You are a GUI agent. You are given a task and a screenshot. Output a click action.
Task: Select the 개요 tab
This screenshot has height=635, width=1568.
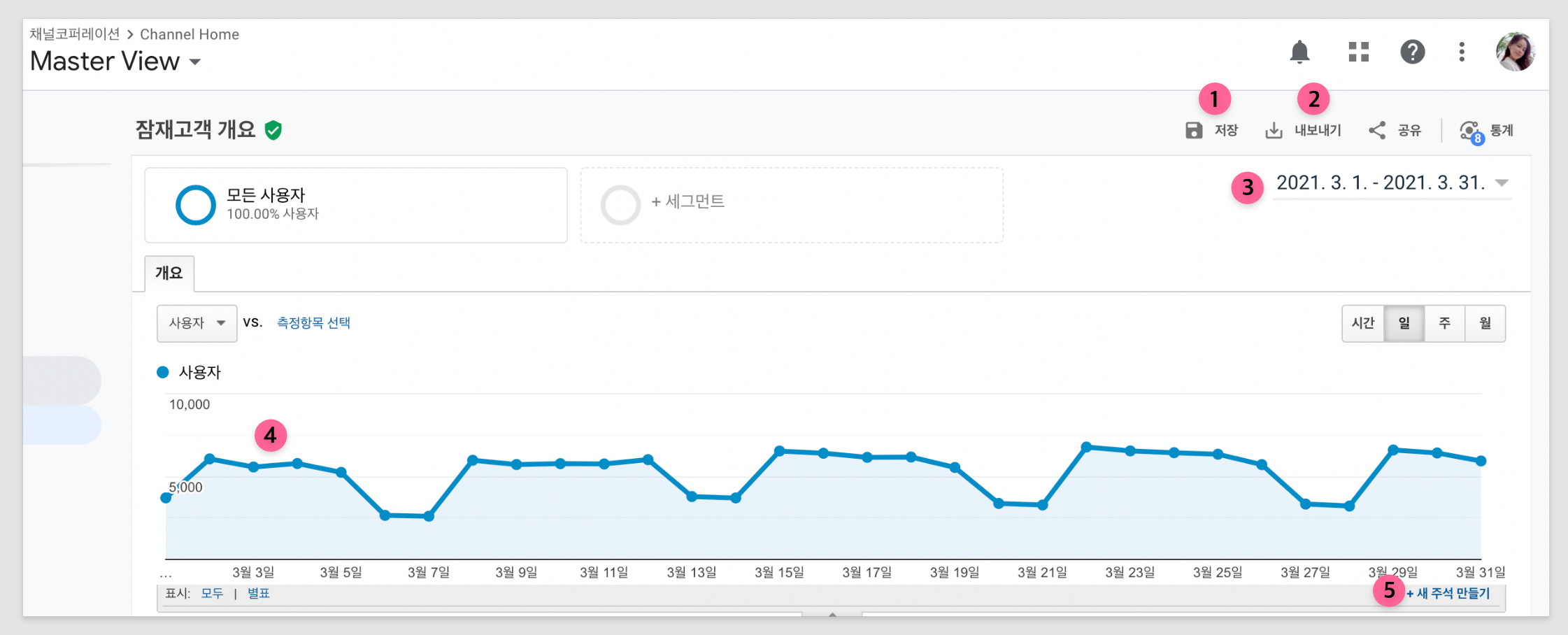point(169,273)
